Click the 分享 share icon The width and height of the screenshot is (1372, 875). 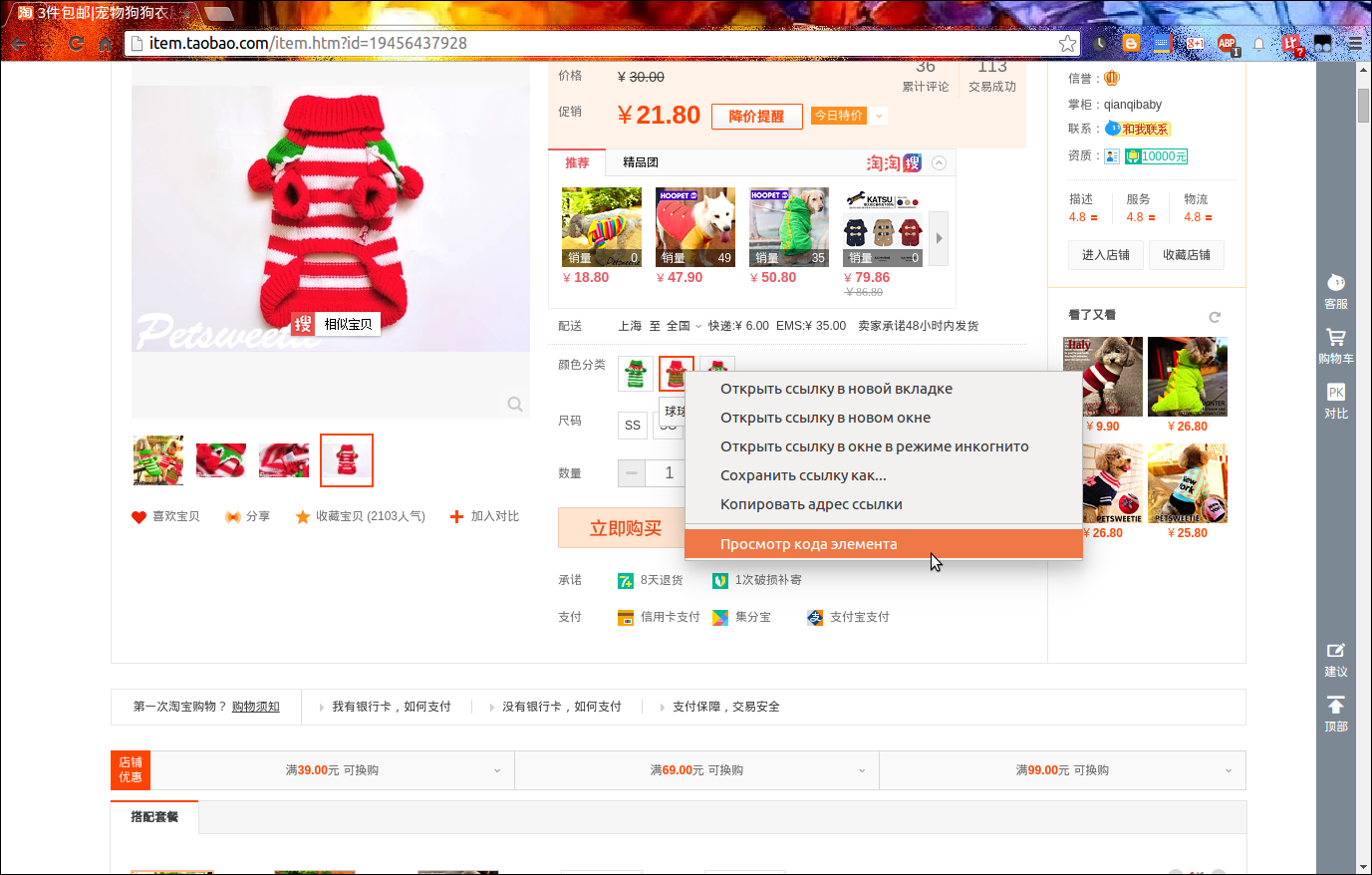coord(233,517)
